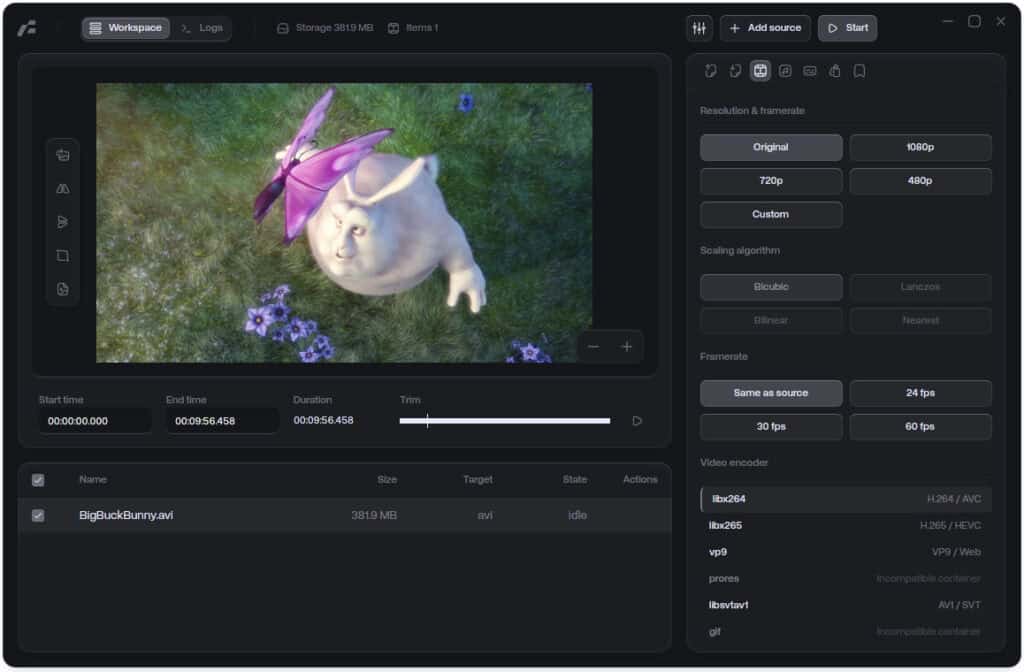Select Nearest scaling algorithm
The width and height of the screenshot is (1024, 672).
click(920, 321)
